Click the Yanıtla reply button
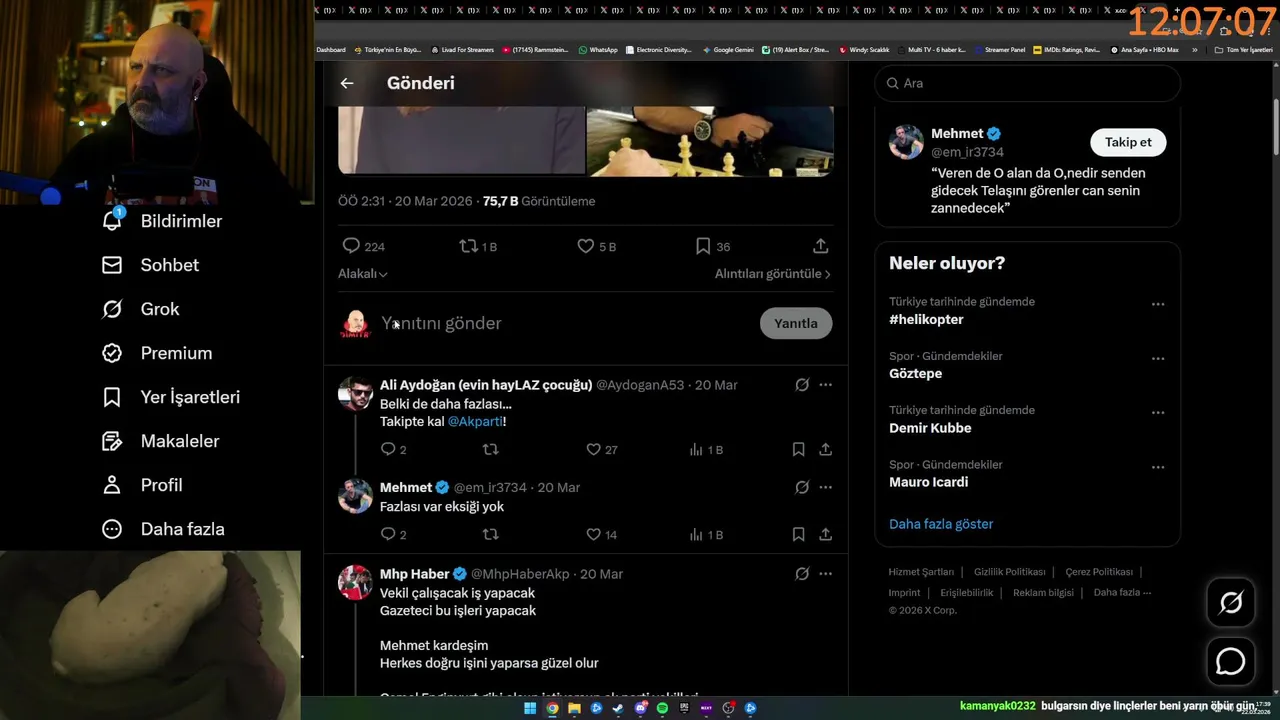 pyautogui.click(x=796, y=323)
